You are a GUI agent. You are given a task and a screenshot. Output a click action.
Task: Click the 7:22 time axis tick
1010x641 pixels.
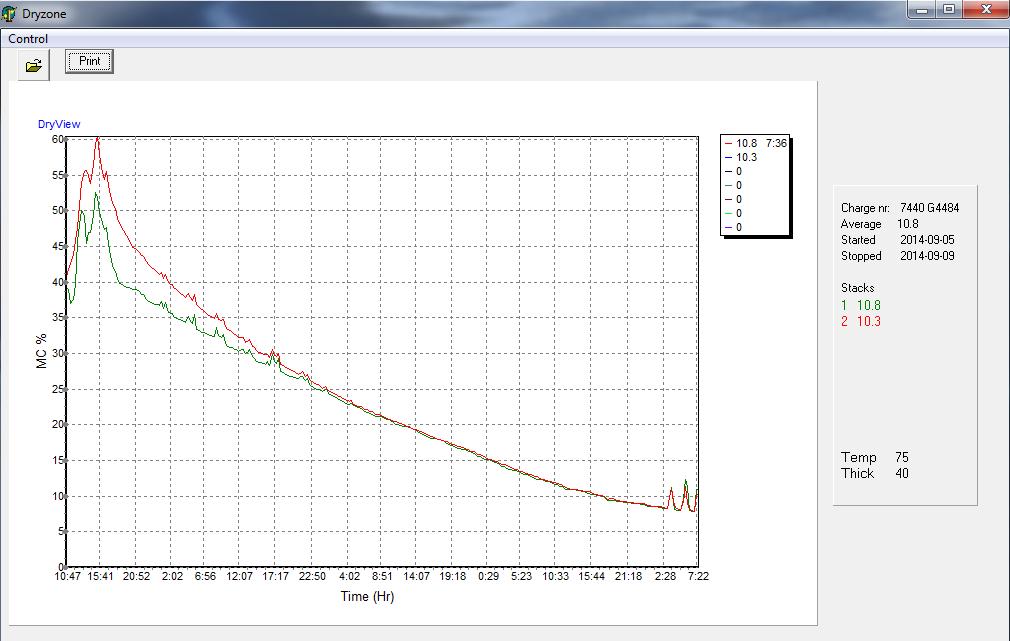[698, 576]
